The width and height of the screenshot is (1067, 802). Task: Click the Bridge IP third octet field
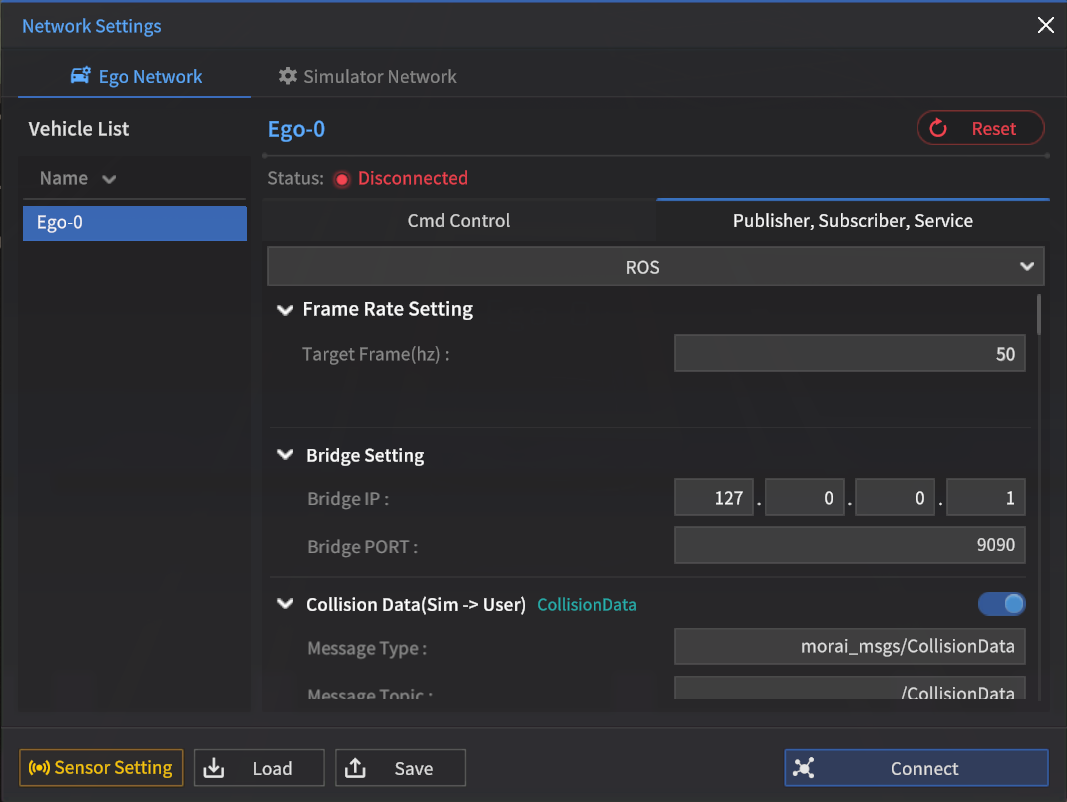[895, 497]
